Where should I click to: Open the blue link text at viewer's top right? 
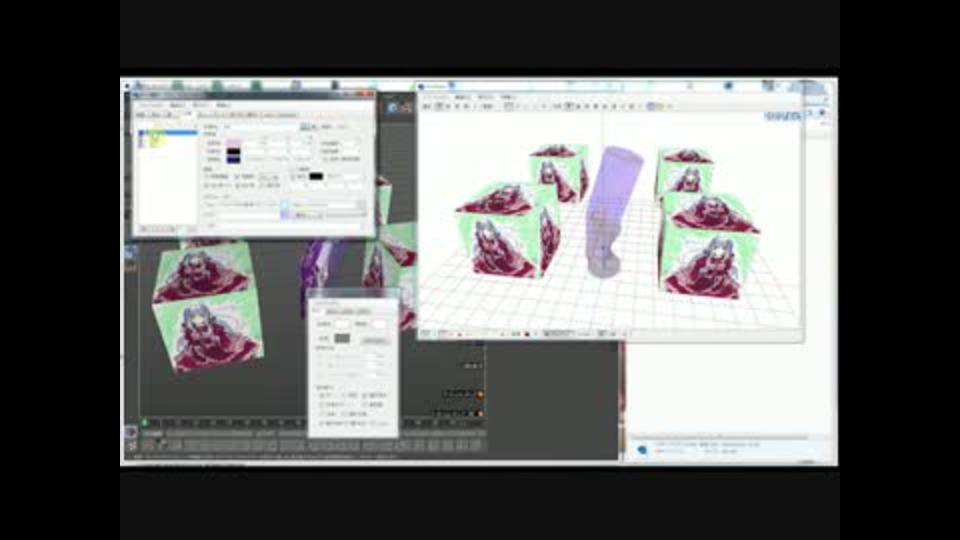pyautogui.click(x=782, y=116)
